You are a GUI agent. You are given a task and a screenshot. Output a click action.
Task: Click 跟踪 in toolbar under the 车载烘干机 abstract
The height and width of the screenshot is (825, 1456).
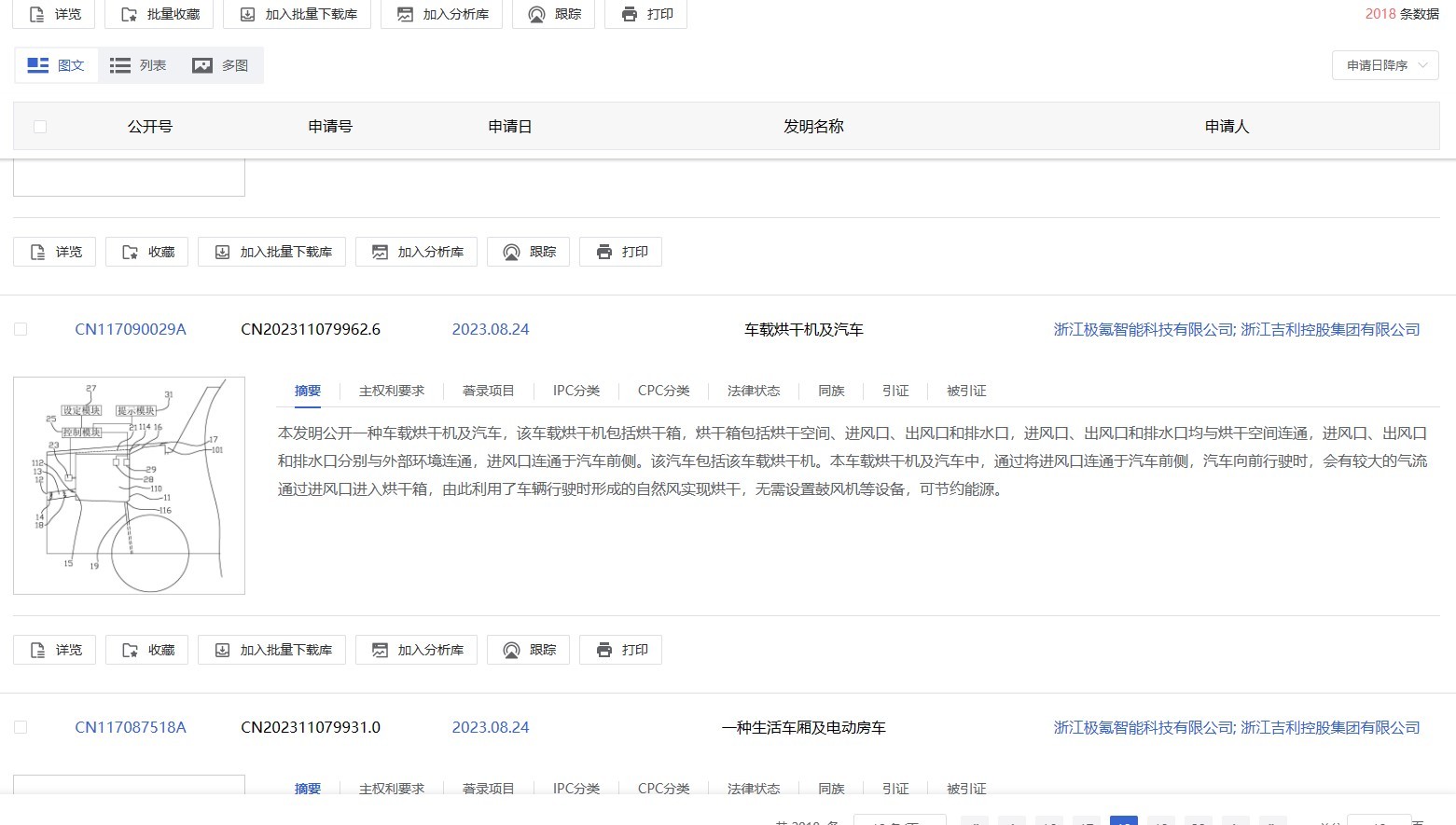(528, 650)
